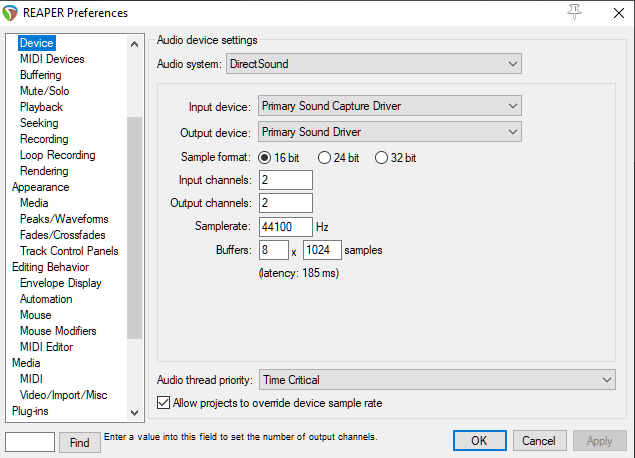Open Rendering preferences page
Viewport: 635px width, 458px height.
point(44,171)
